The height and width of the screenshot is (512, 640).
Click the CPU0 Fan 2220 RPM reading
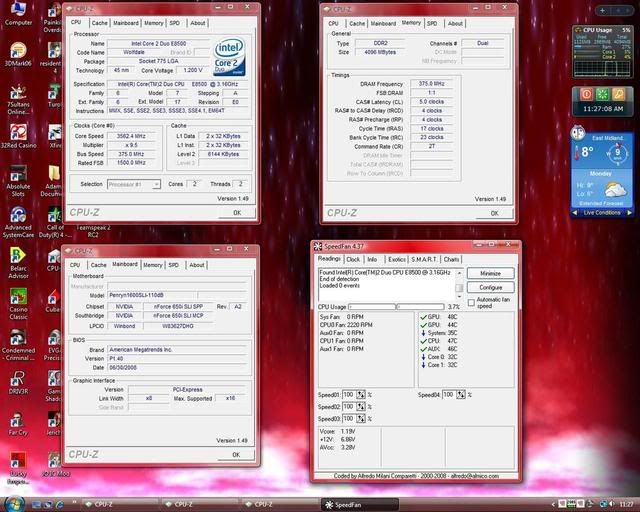(x=346, y=325)
